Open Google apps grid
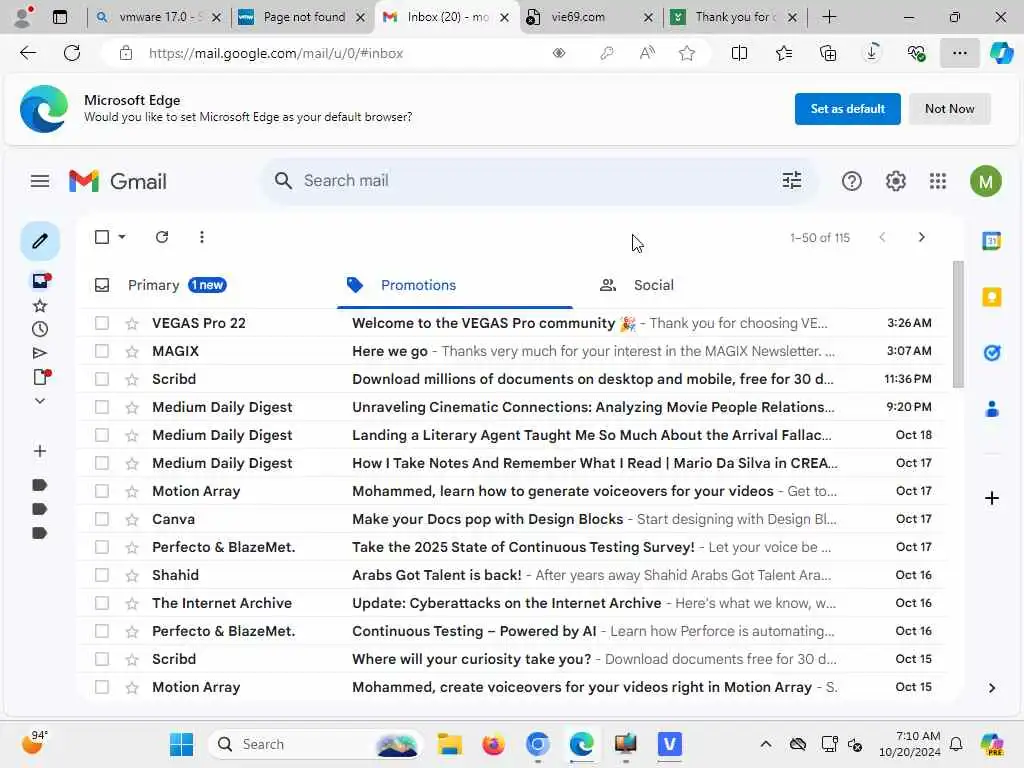 938,181
